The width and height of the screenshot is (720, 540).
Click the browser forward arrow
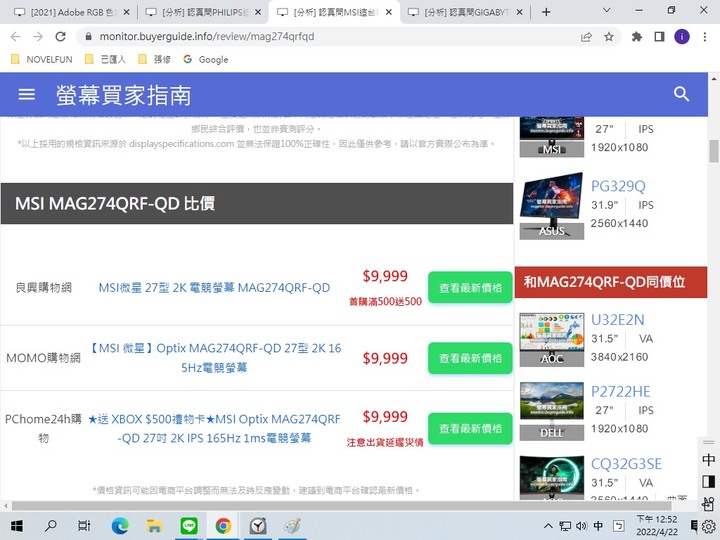coord(38,37)
